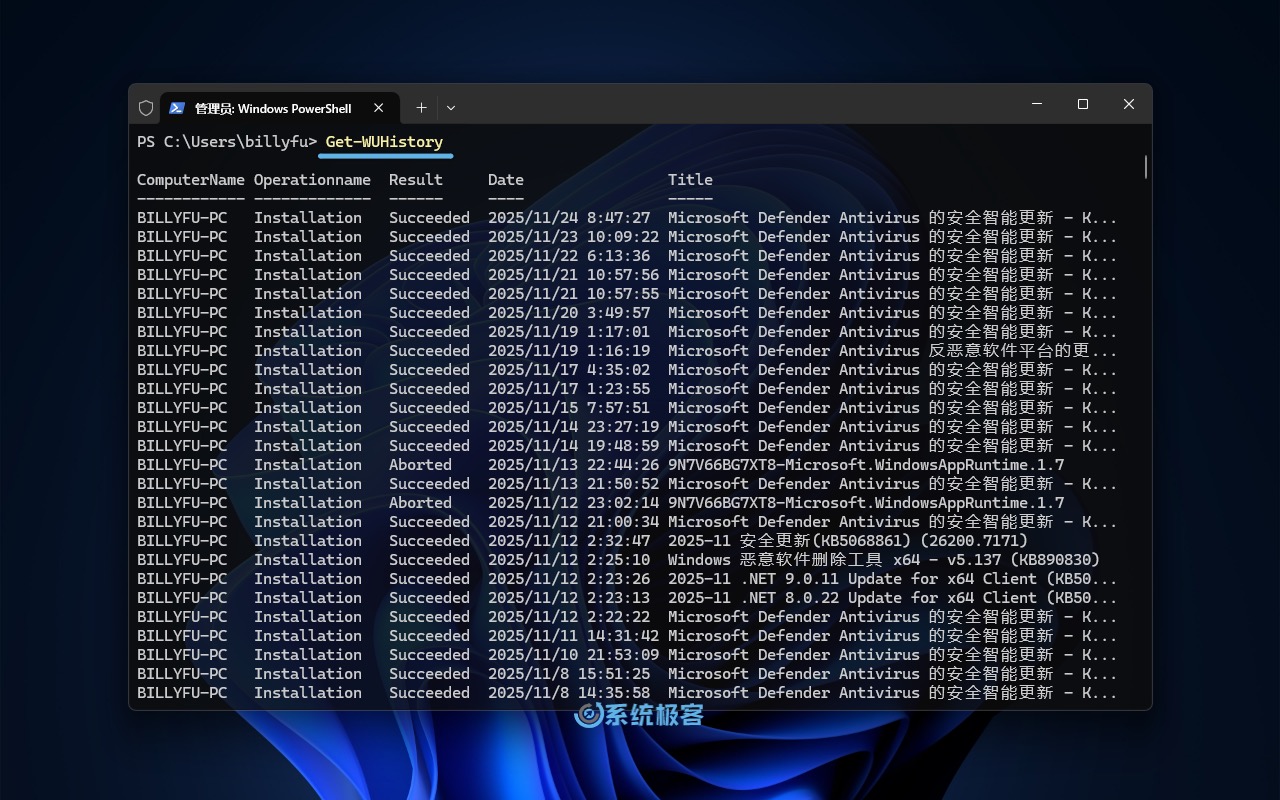Image resolution: width=1280 pixels, height=800 pixels.
Task: Click the .NET 9.0.11 Update title
Action: pyautogui.click(x=892, y=579)
